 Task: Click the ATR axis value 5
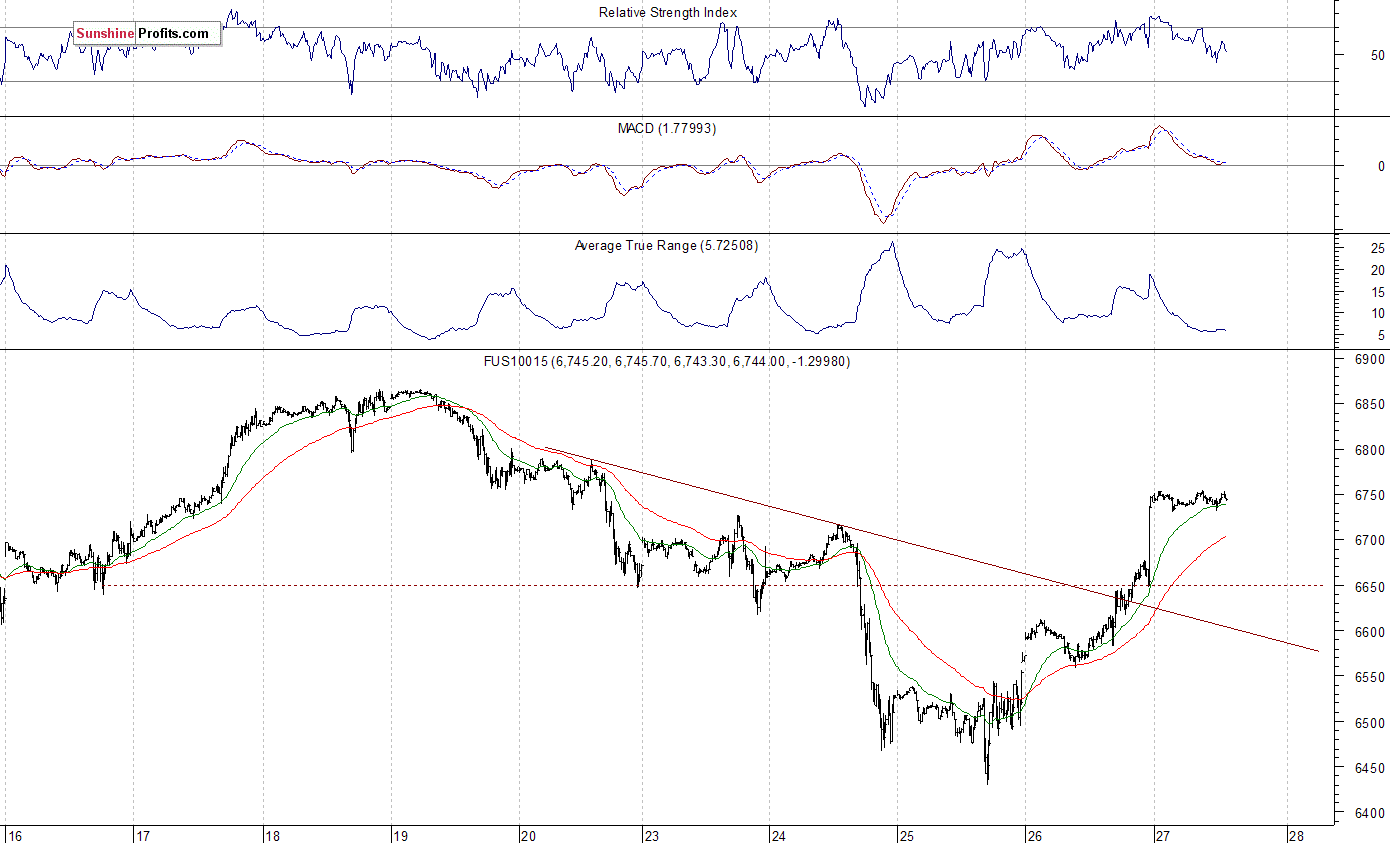(1381, 336)
